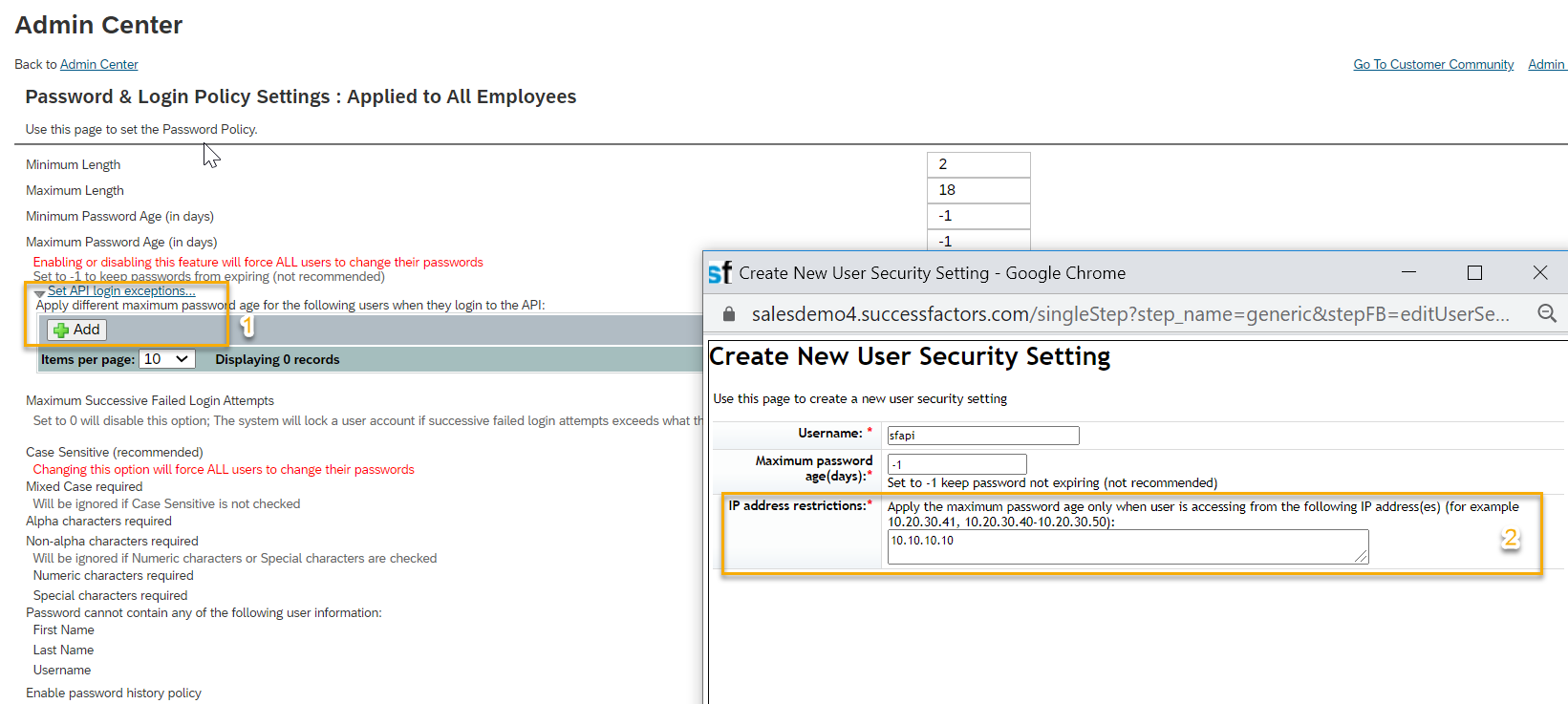The width and height of the screenshot is (1568, 704).
Task: Click 'Non-alpha characters required' label
Action: [112, 541]
